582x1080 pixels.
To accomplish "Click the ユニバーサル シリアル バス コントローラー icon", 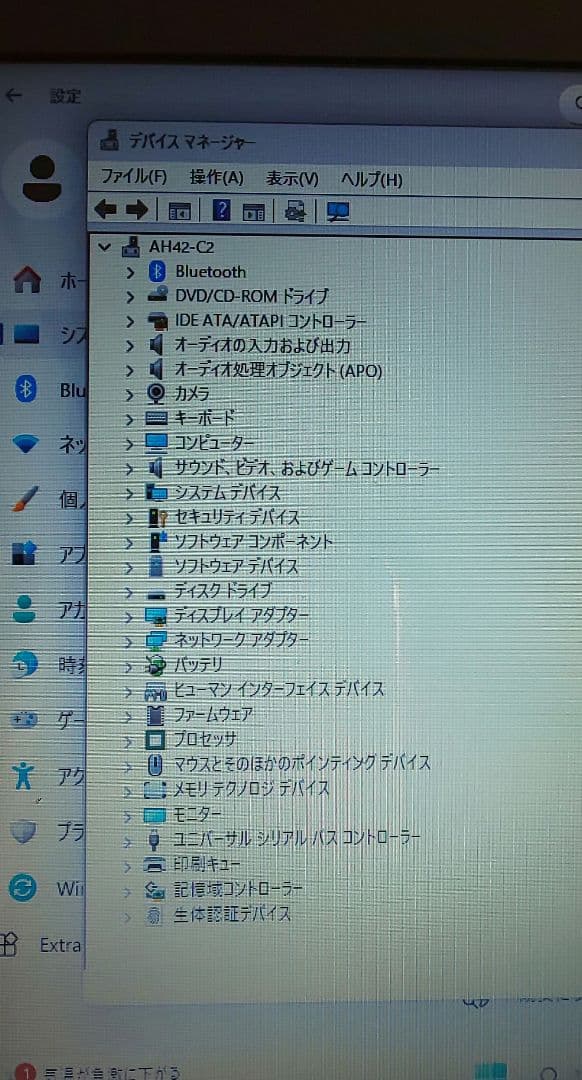I will [155, 840].
